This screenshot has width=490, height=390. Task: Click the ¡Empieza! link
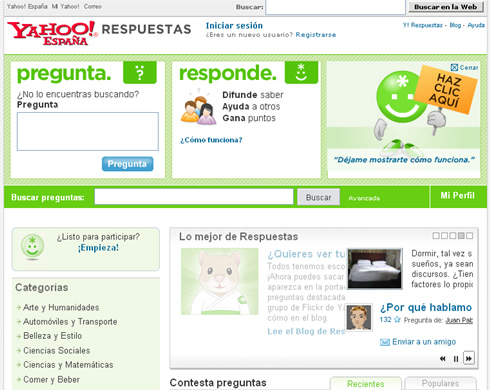pos(98,248)
